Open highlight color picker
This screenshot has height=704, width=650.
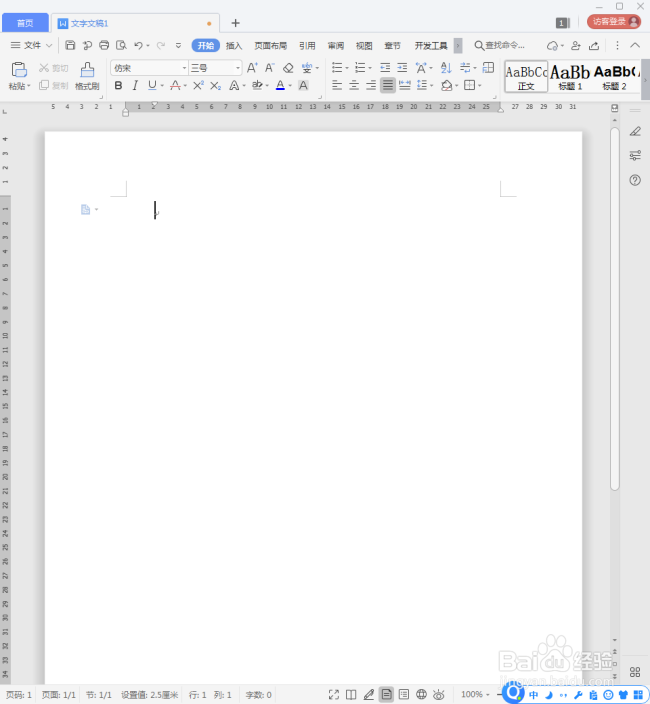(267, 85)
